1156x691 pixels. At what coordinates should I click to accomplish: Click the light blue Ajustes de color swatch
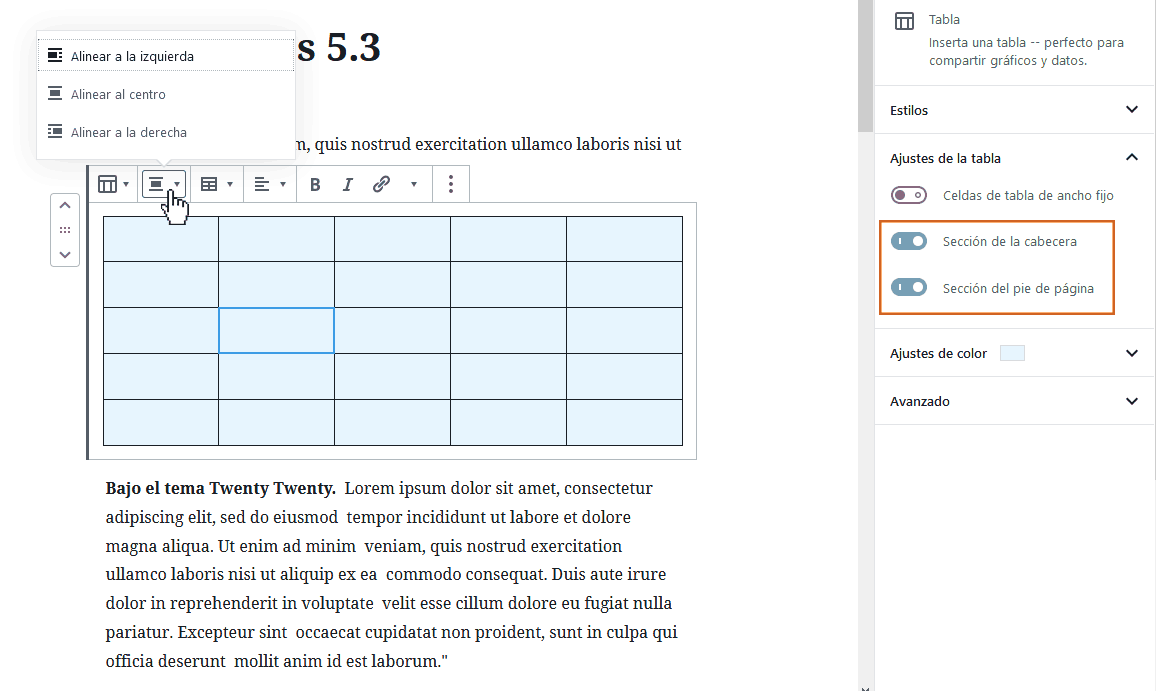[x=1012, y=354]
